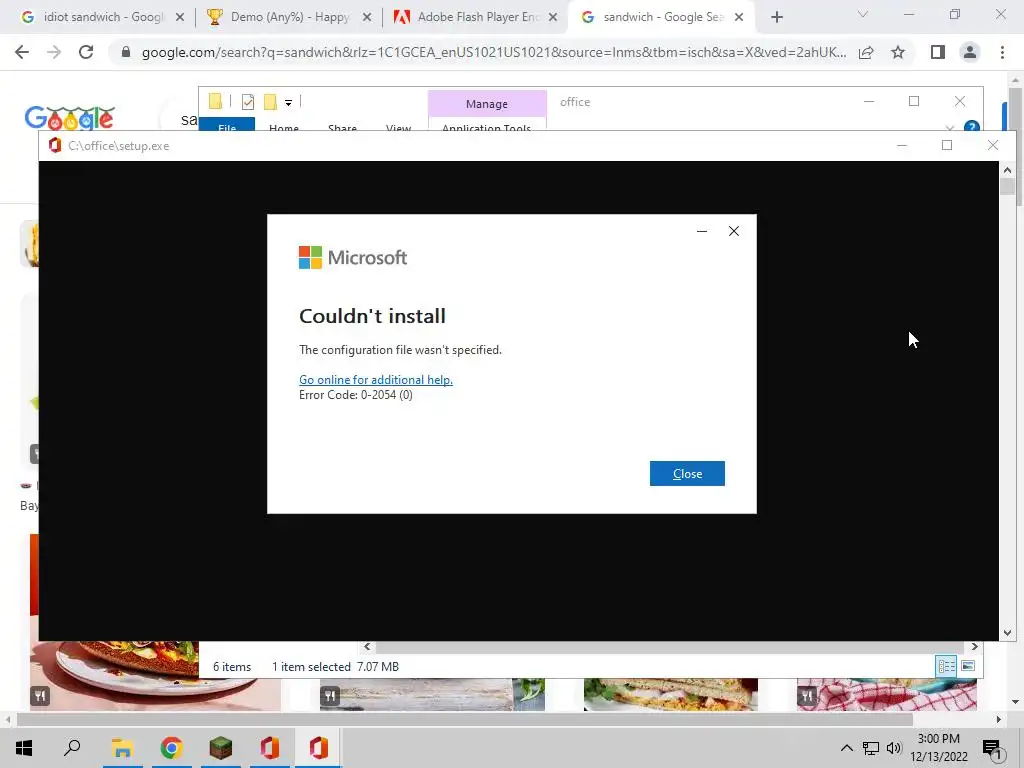Open Chrome from the taskbar
This screenshot has width=1024, height=768.
click(171, 748)
